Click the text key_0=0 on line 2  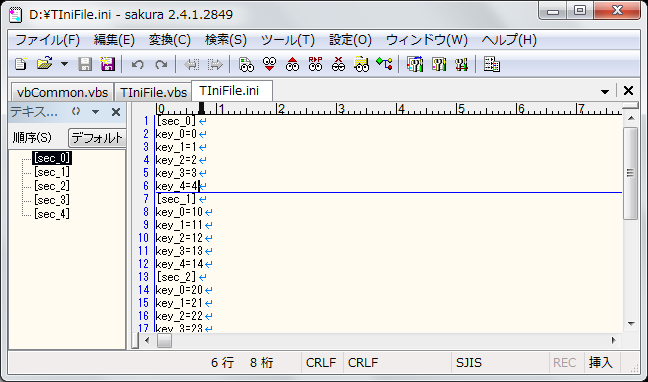pos(176,134)
